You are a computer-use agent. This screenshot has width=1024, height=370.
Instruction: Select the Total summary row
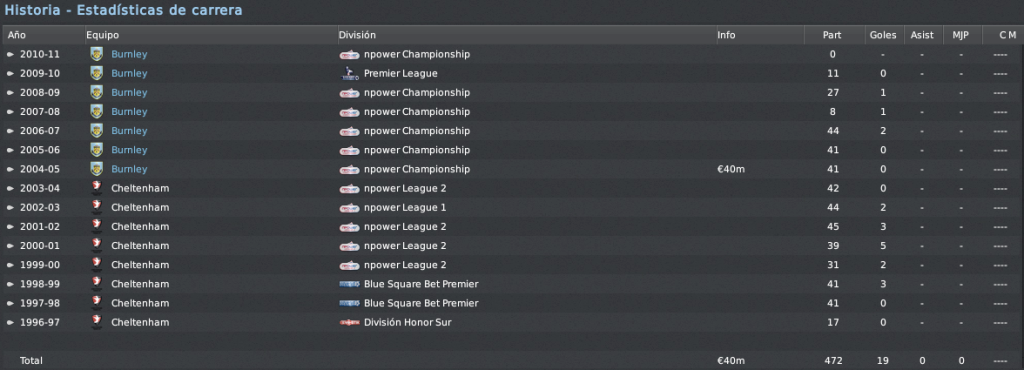(x=512, y=360)
